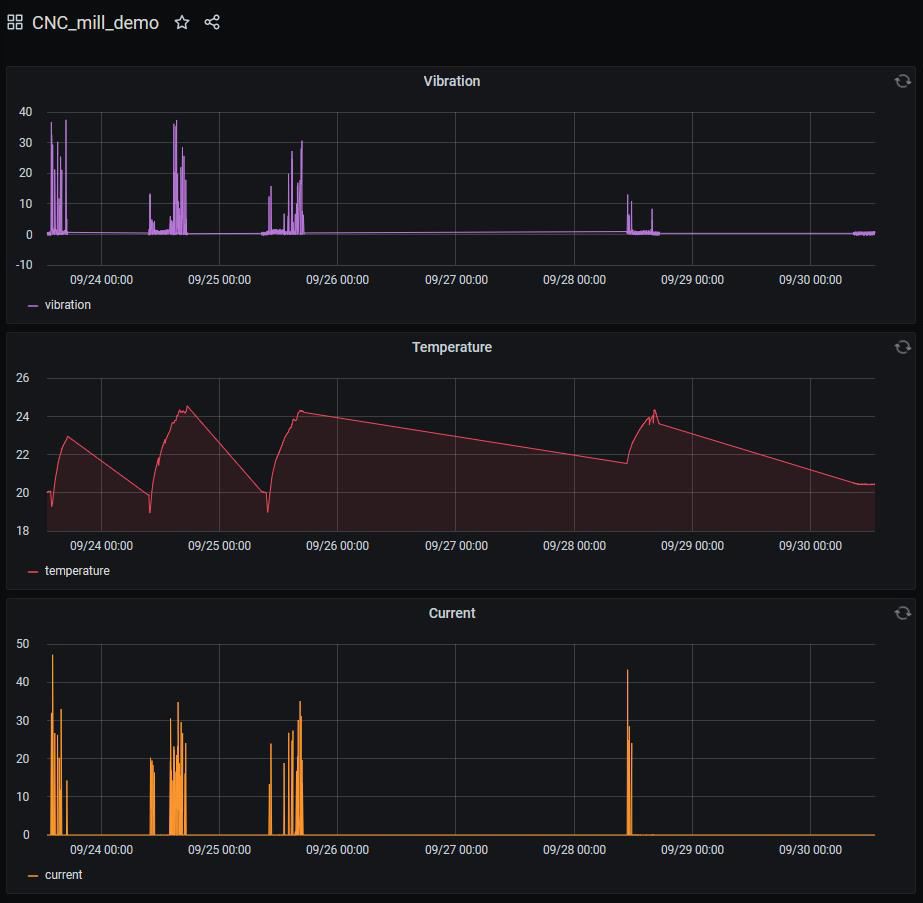Toggle the temperature series legend label
This screenshot has height=903, width=923.
(x=77, y=571)
